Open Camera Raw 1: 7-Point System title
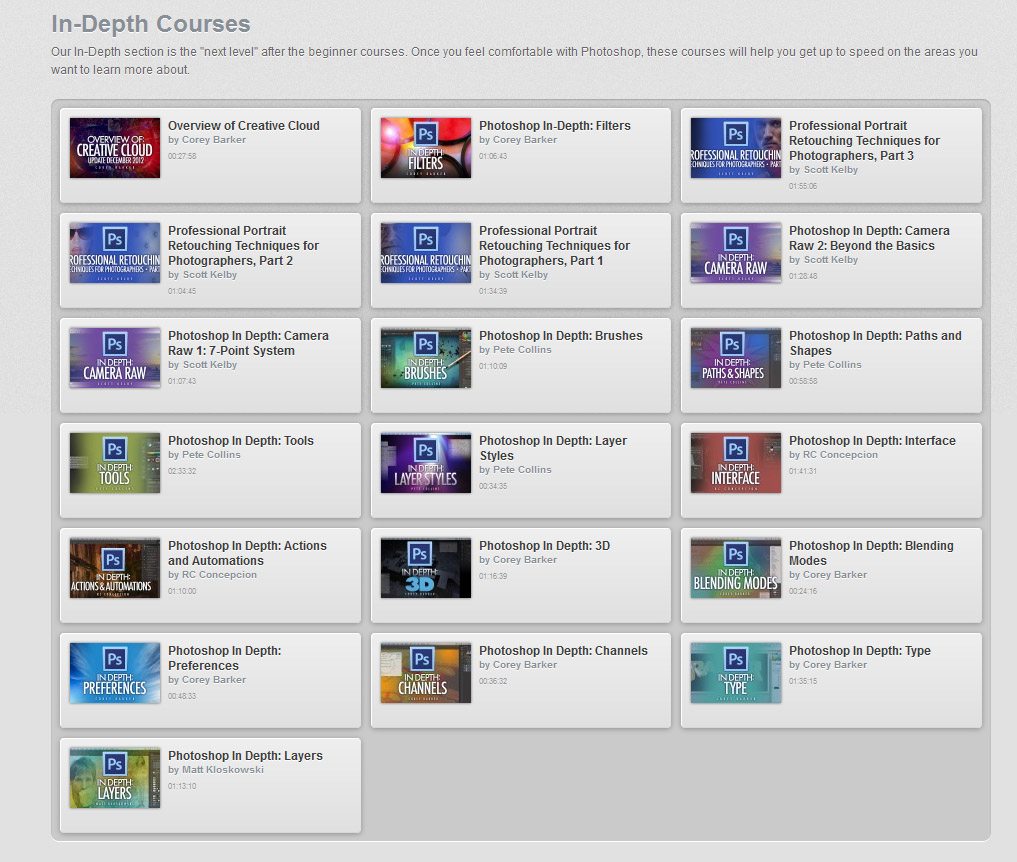Screen dimensions: 1017x862 247,343
